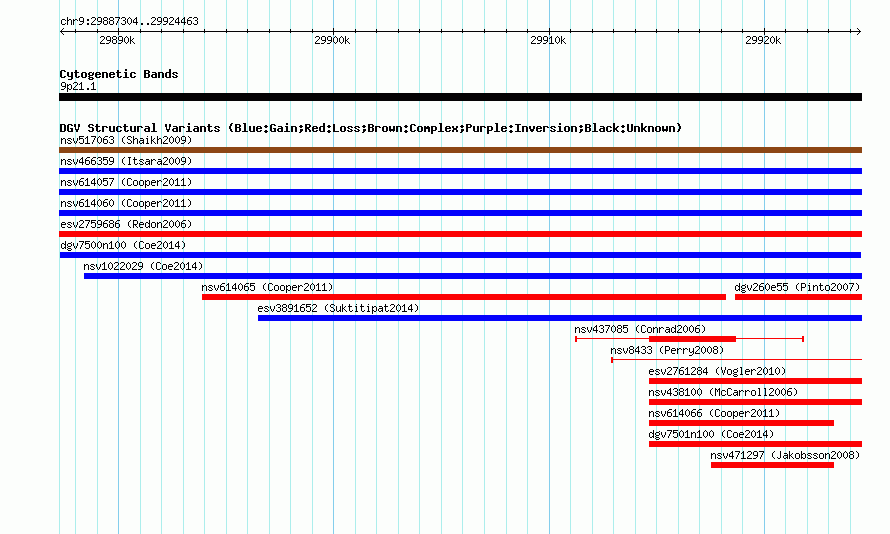The image size is (890, 534).
Task: Click the dgv7501n100 (Coe2014) label
Action: click(711, 434)
